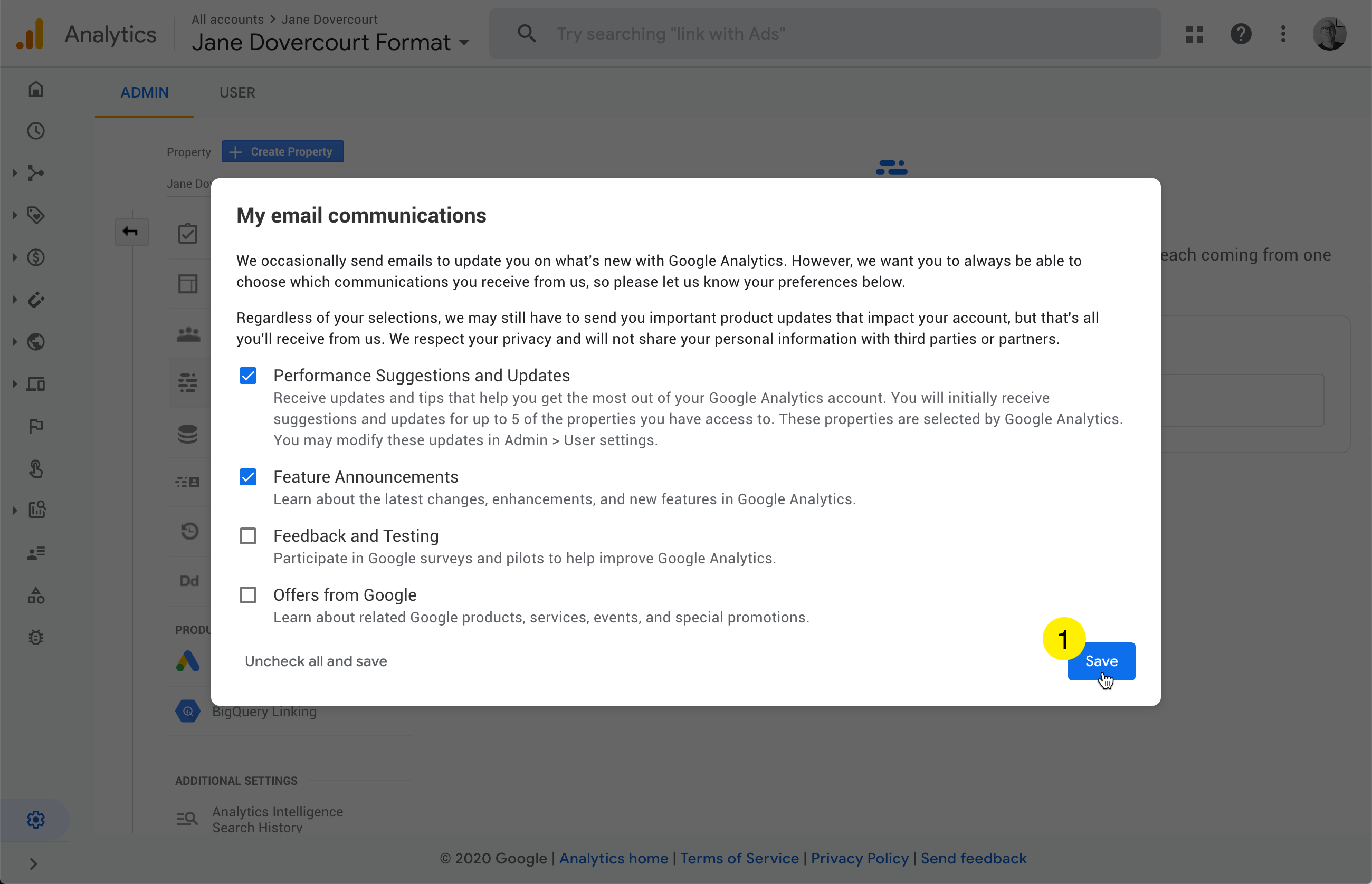
Task: Open Property Change History icon
Action: (x=189, y=531)
